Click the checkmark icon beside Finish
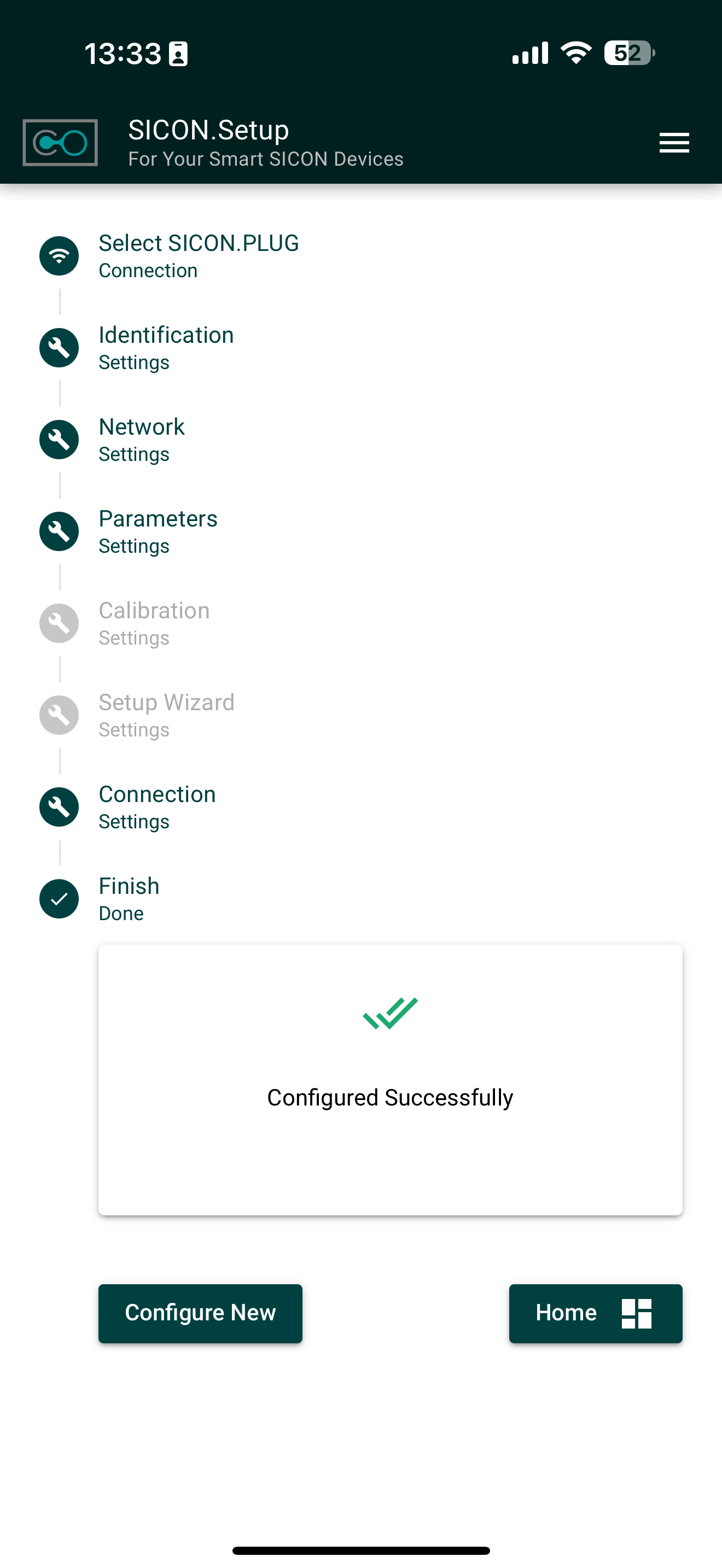 59,899
